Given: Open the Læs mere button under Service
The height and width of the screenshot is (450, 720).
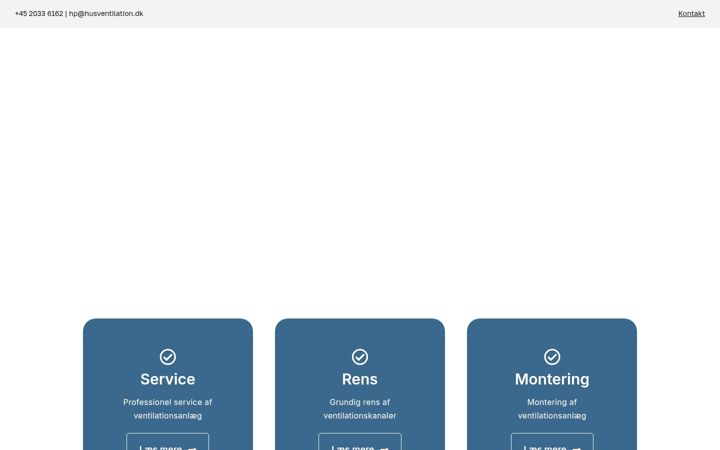Looking at the screenshot, I should [x=168, y=442].
